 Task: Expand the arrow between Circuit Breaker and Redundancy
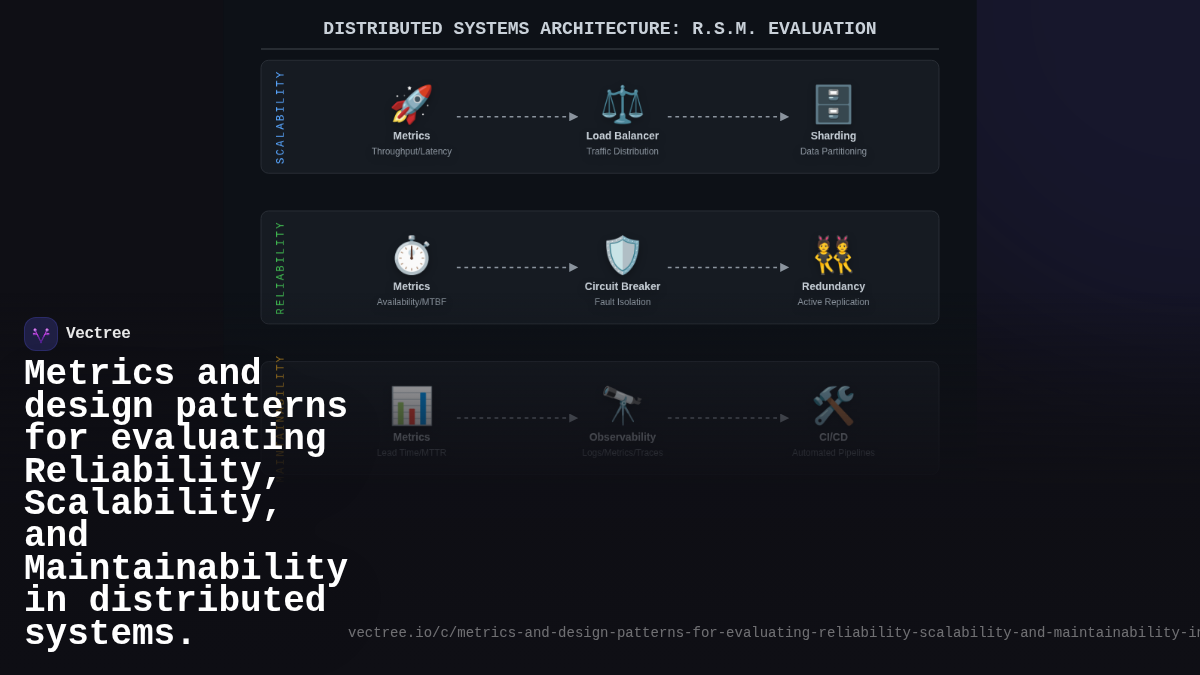727,266
